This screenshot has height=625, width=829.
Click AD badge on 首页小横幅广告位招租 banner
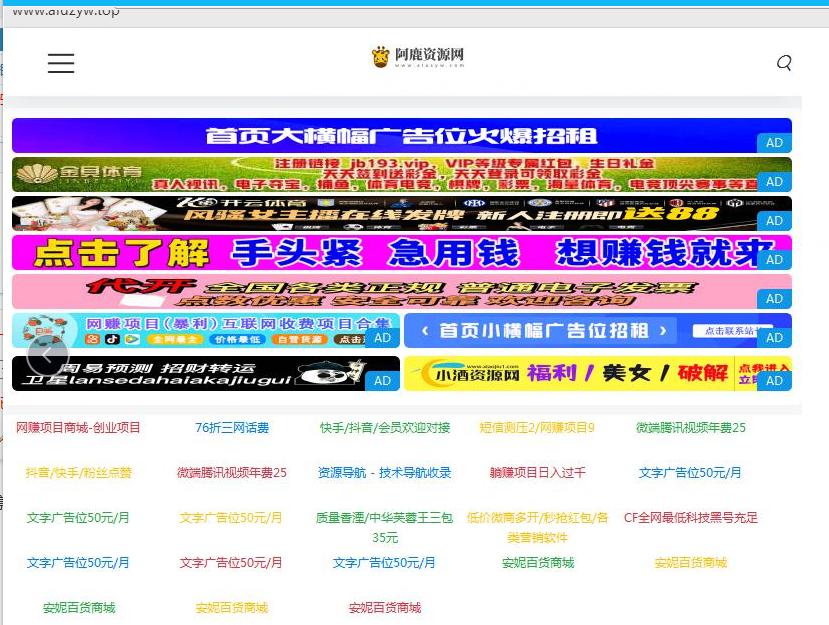(x=775, y=338)
